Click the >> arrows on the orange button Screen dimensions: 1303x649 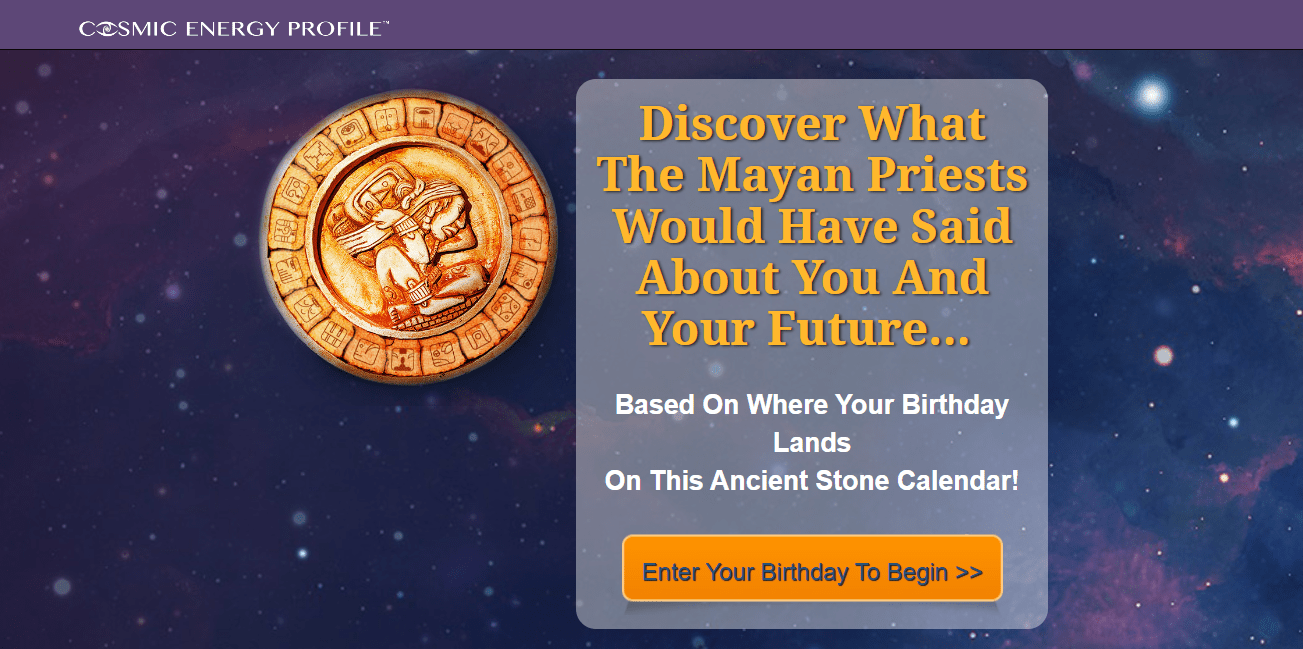coord(969,573)
